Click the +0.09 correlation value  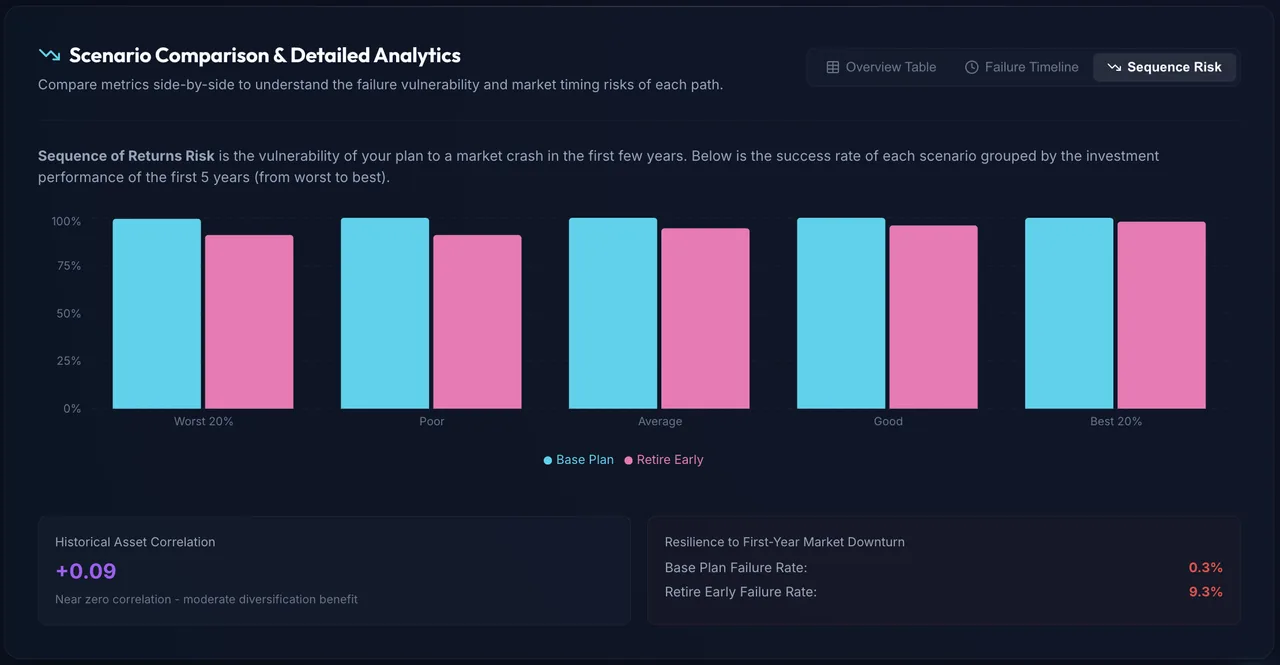[86, 571]
